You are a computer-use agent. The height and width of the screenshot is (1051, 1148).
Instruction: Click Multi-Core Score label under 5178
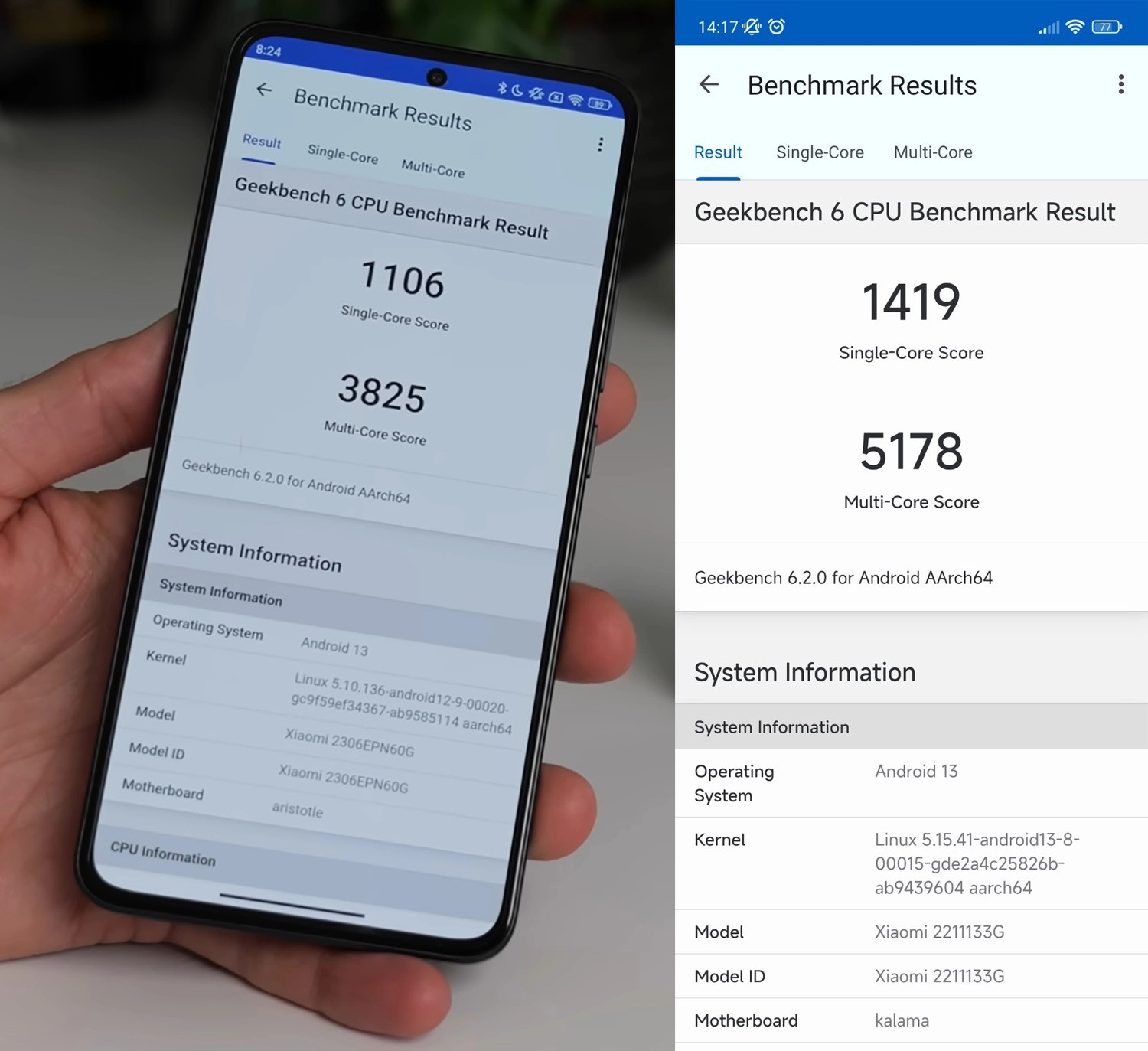tap(911, 502)
